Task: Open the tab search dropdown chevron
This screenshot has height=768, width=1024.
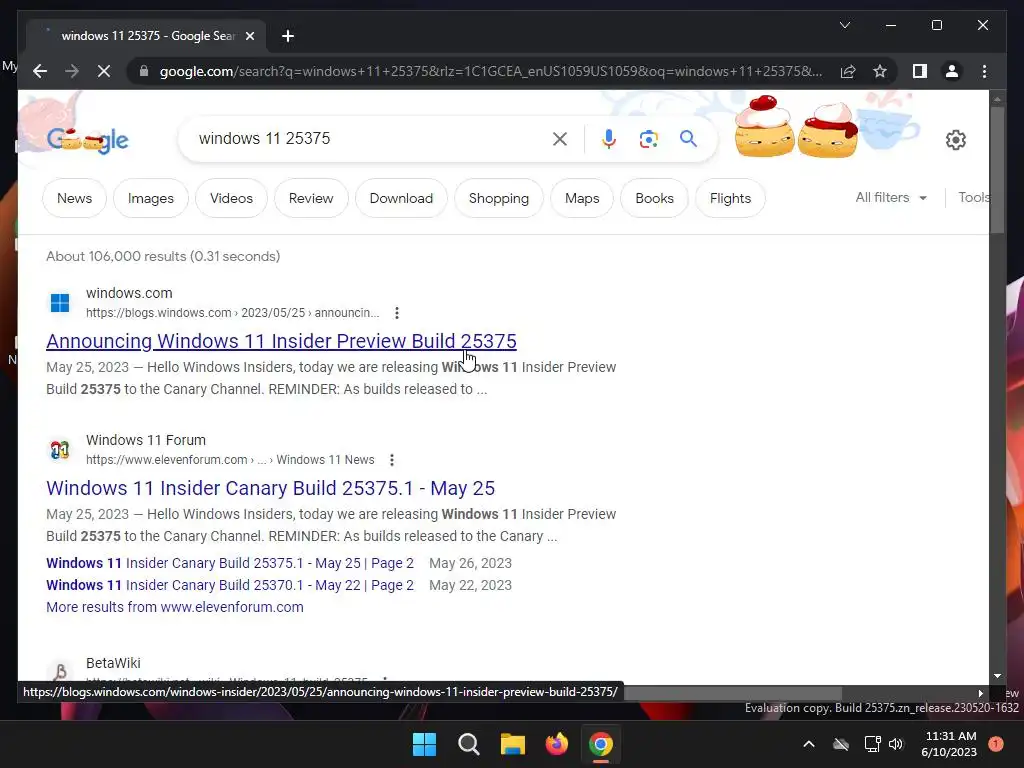Action: [844, 25]
